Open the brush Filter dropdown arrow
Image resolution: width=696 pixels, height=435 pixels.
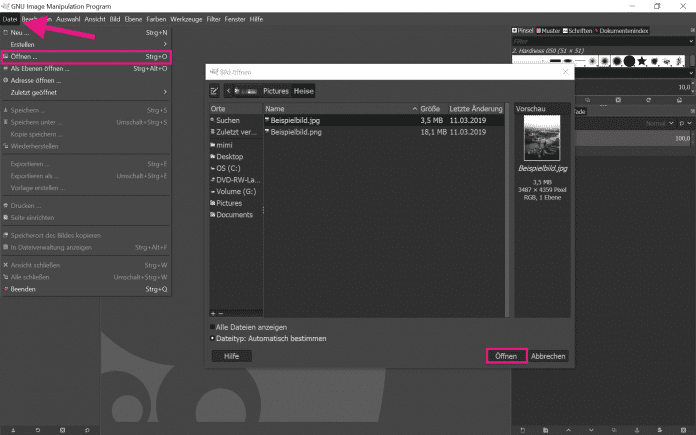pos(688,42)
